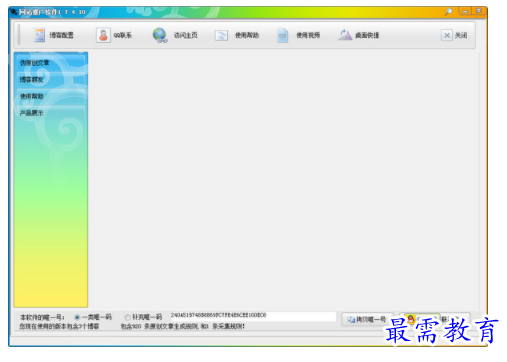Click the 拷贝唯一号 copy button
Image resolution: width=507 pixels, height=362 pixels.
367,319
